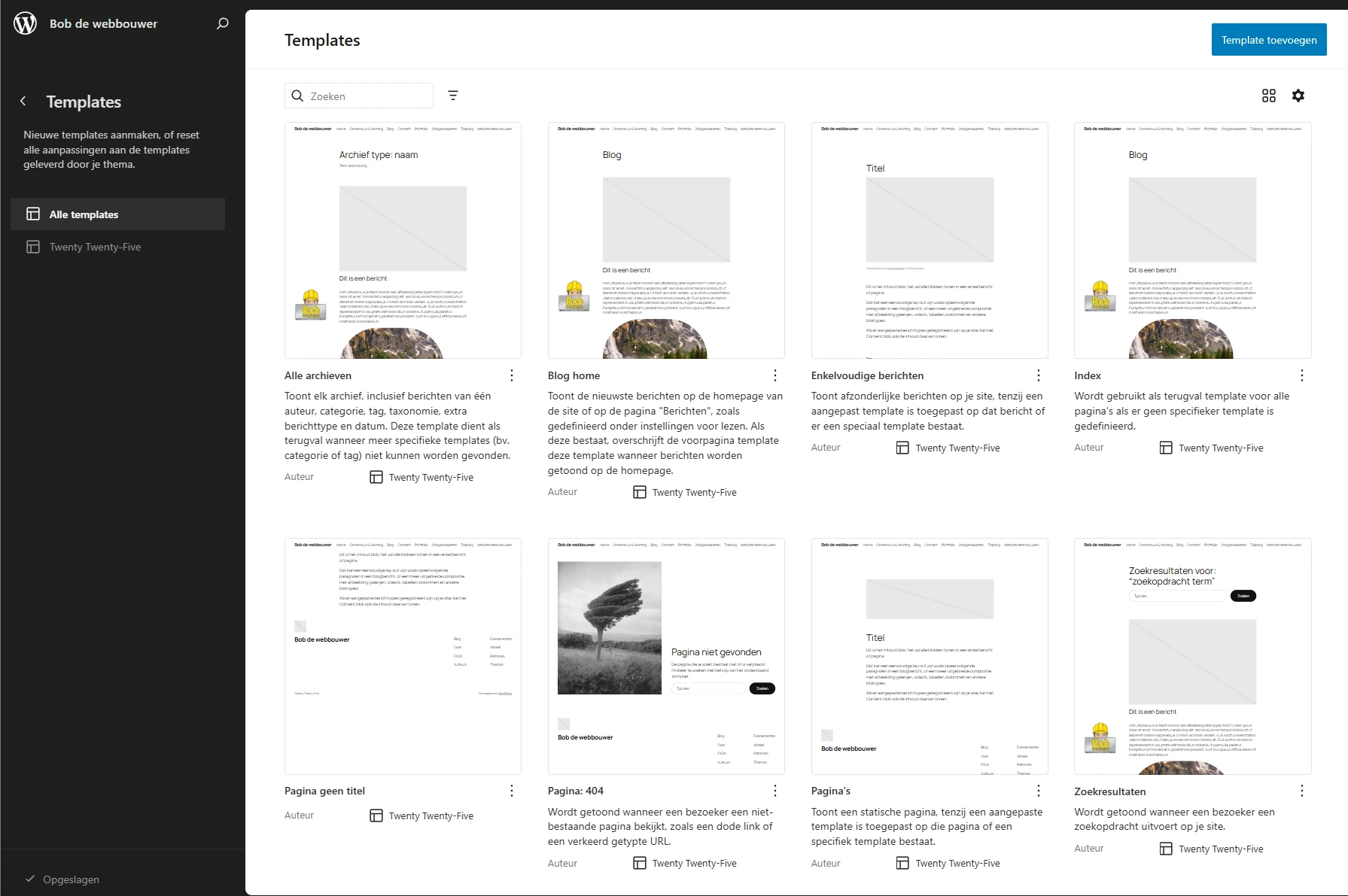
Task: Open the Enkelvoudige berichten template
Action: point(867,375)
